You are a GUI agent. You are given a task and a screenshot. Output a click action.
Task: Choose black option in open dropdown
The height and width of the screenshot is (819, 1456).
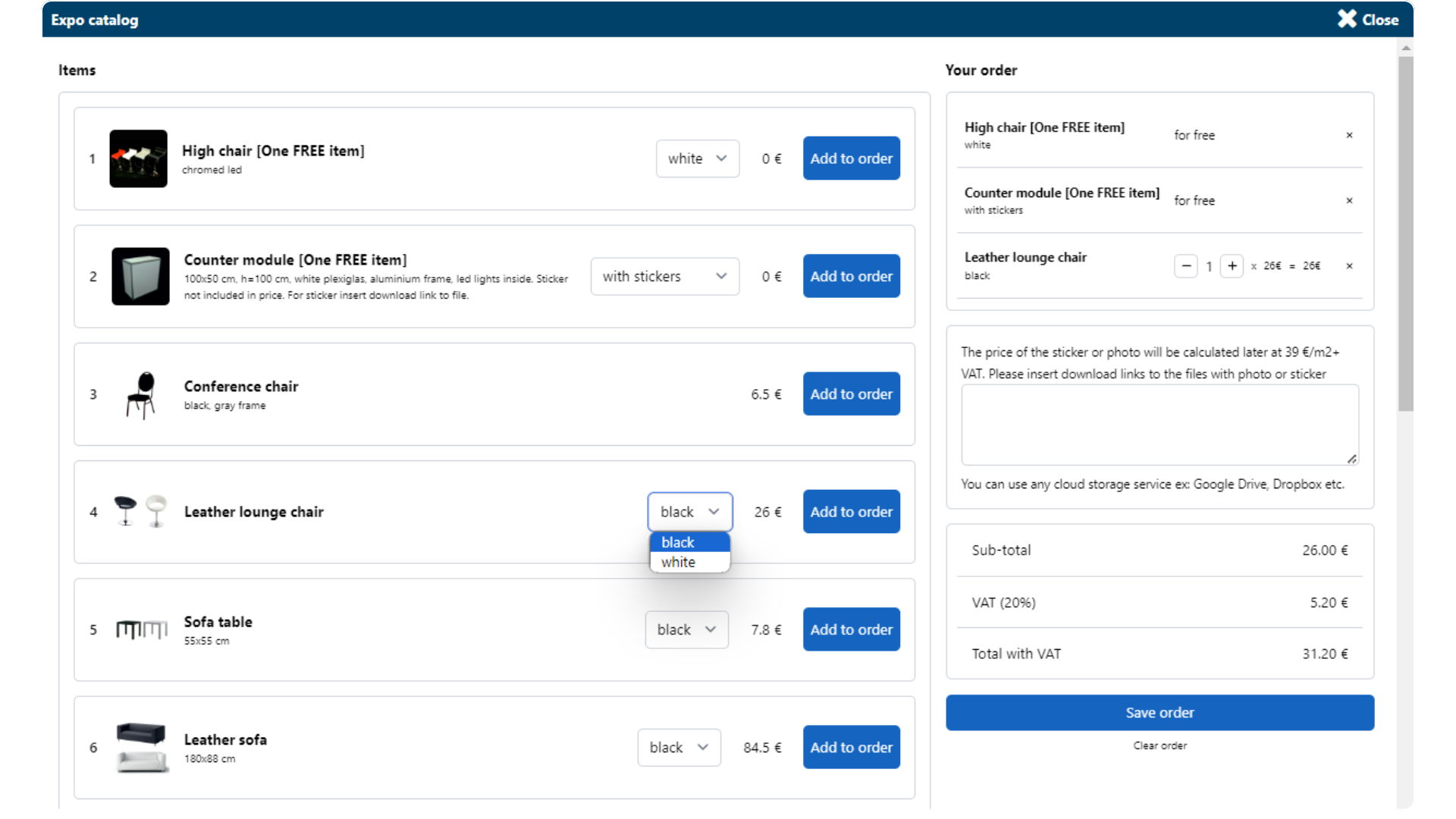[689, 542]
